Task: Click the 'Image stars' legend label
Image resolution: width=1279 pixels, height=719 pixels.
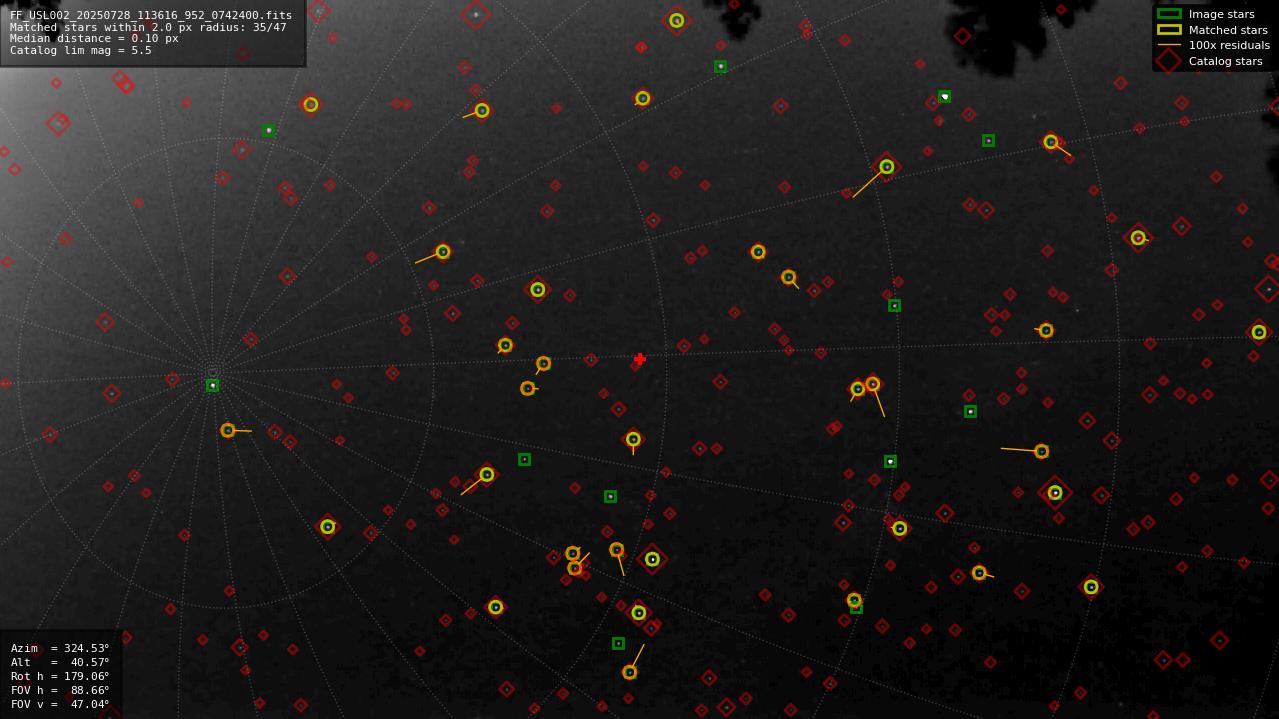Action: (x=1221, y=14)
